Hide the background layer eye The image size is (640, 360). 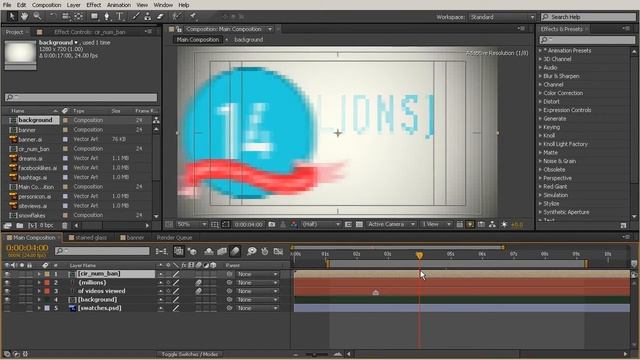[7, 300]
